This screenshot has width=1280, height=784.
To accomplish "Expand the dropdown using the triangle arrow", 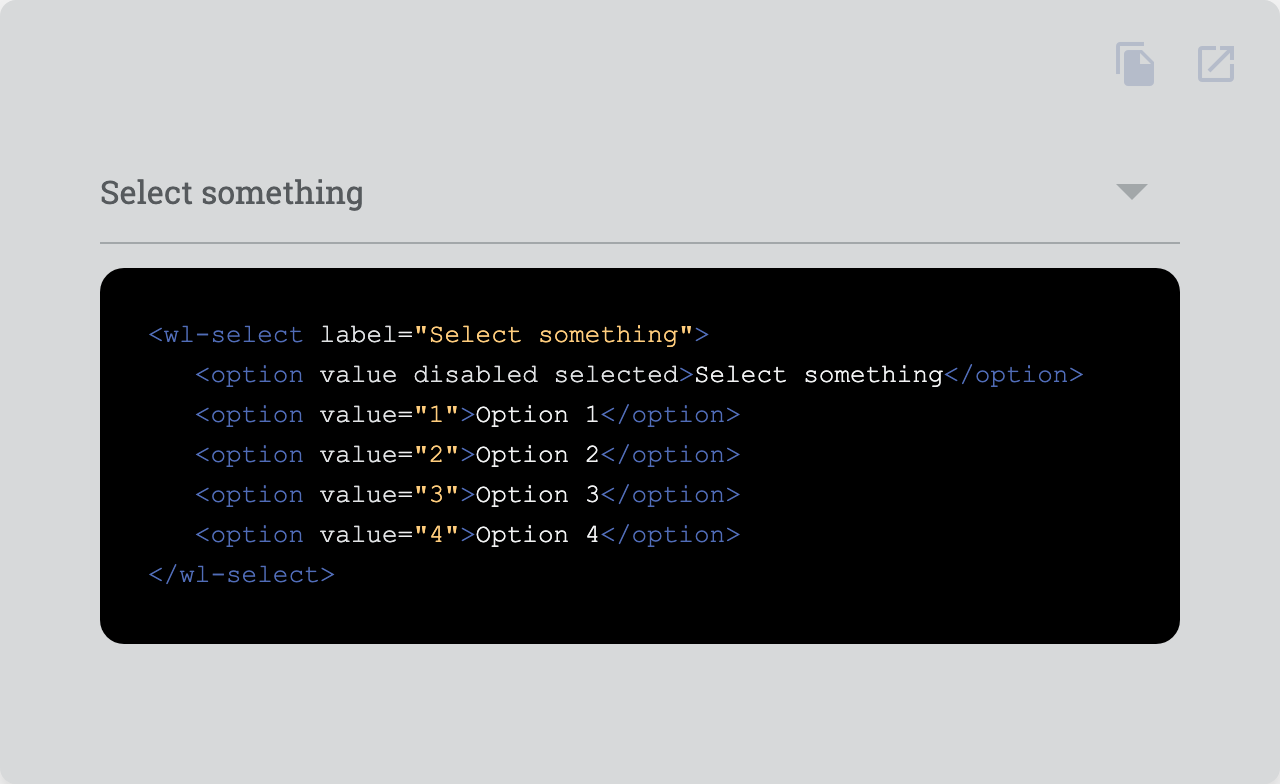I will [1132, 191].
